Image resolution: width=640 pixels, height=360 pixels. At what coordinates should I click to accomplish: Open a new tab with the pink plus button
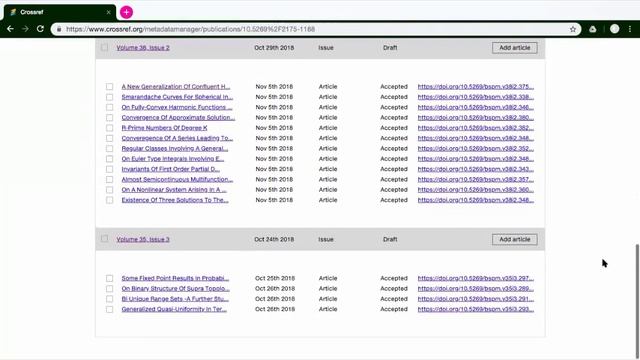click(x=127, y=12)
